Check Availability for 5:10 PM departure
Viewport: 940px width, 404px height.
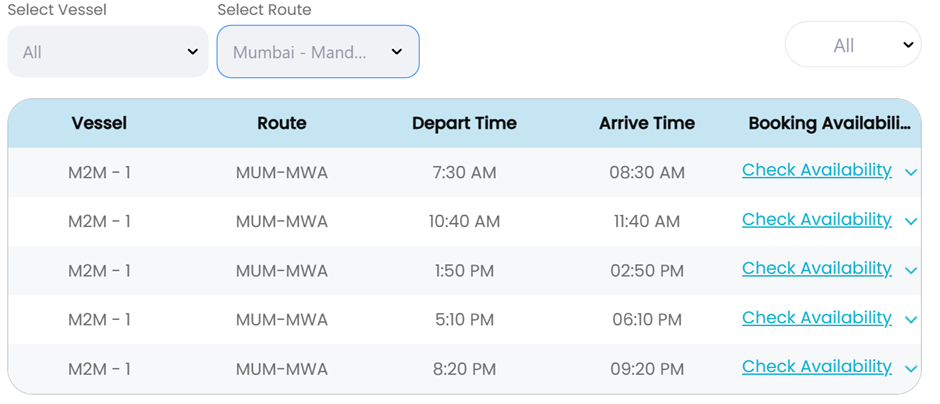(x=816, y=317)
